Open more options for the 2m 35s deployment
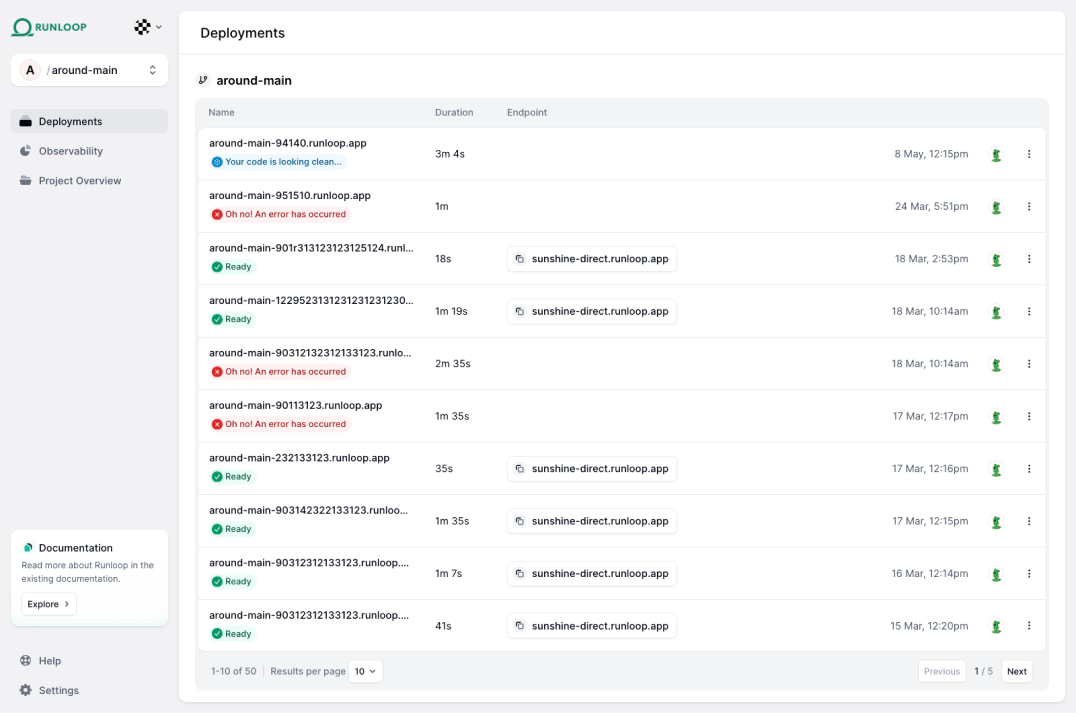 (x=1029, y=364)
